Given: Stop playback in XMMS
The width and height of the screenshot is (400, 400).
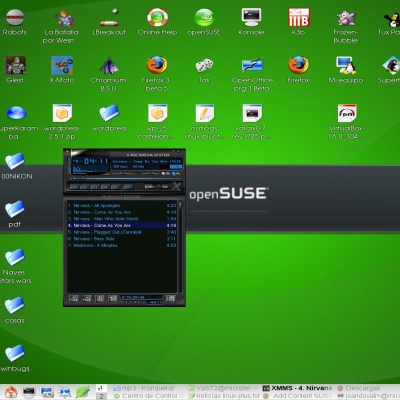Looking at the screenshot, I should [x=105, y=187].
